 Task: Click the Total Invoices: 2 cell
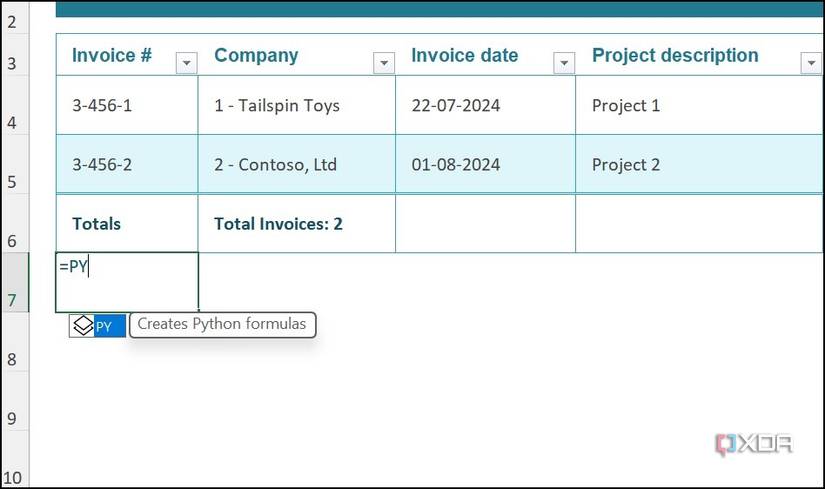point(296,224)
